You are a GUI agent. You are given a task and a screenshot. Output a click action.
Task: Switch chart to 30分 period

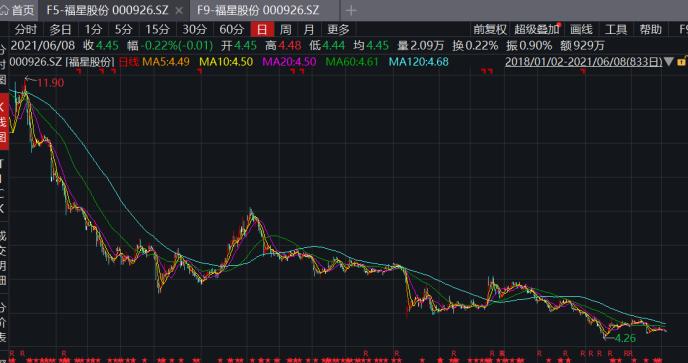(194, 29)
